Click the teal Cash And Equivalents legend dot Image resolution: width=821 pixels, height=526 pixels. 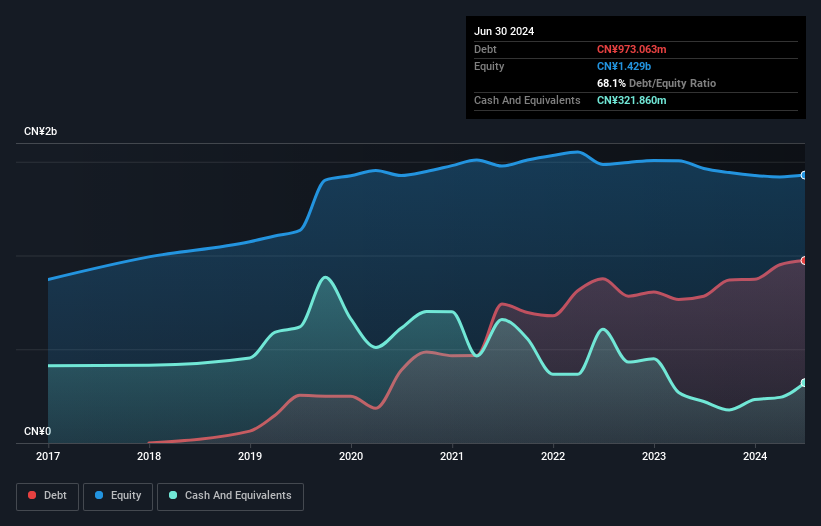(x=173, y=495)
